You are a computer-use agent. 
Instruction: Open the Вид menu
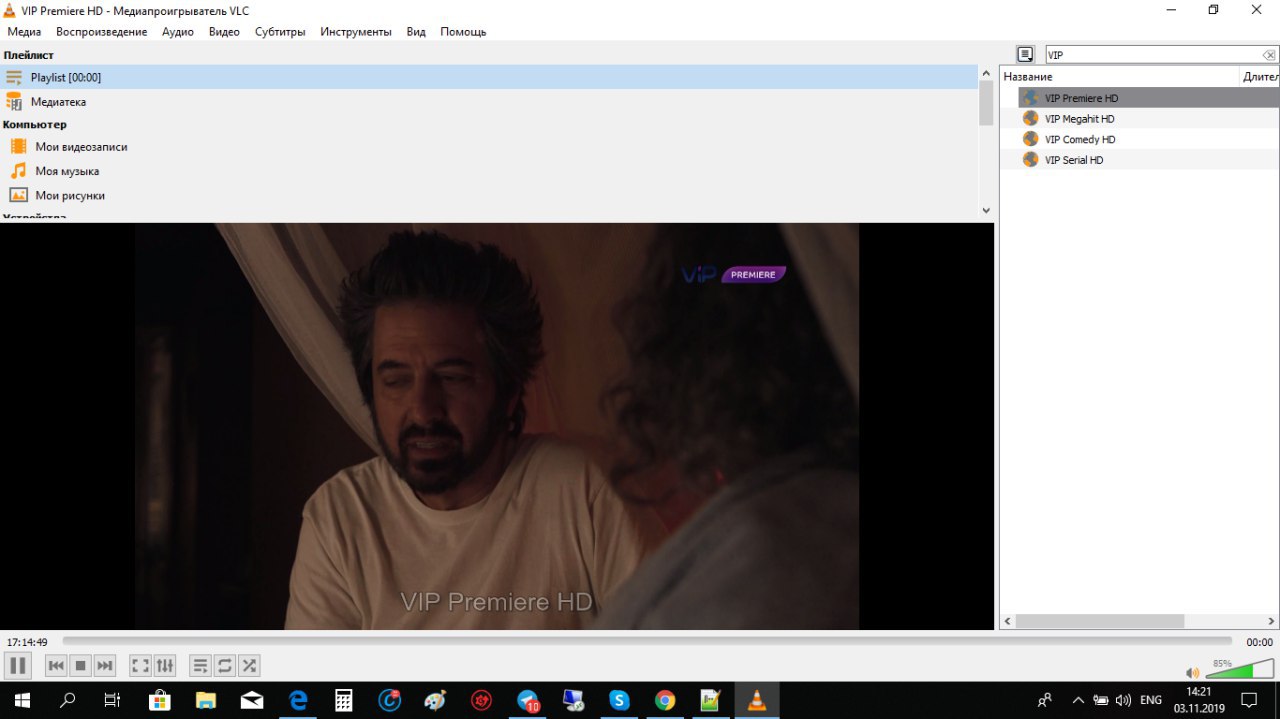(x=416, y=32)
